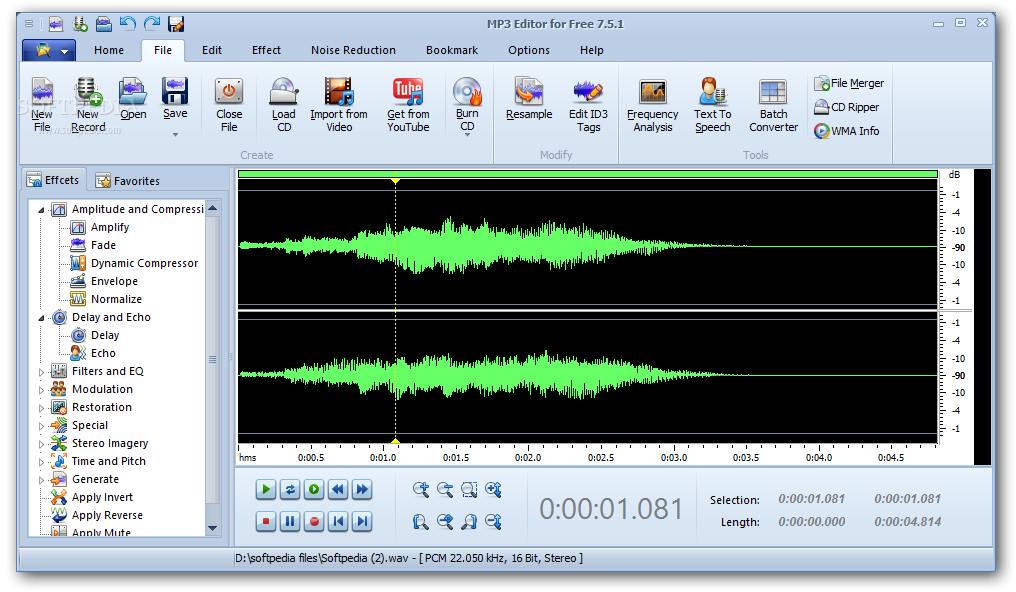Open the Edit ribbon tab

point(212,51)
